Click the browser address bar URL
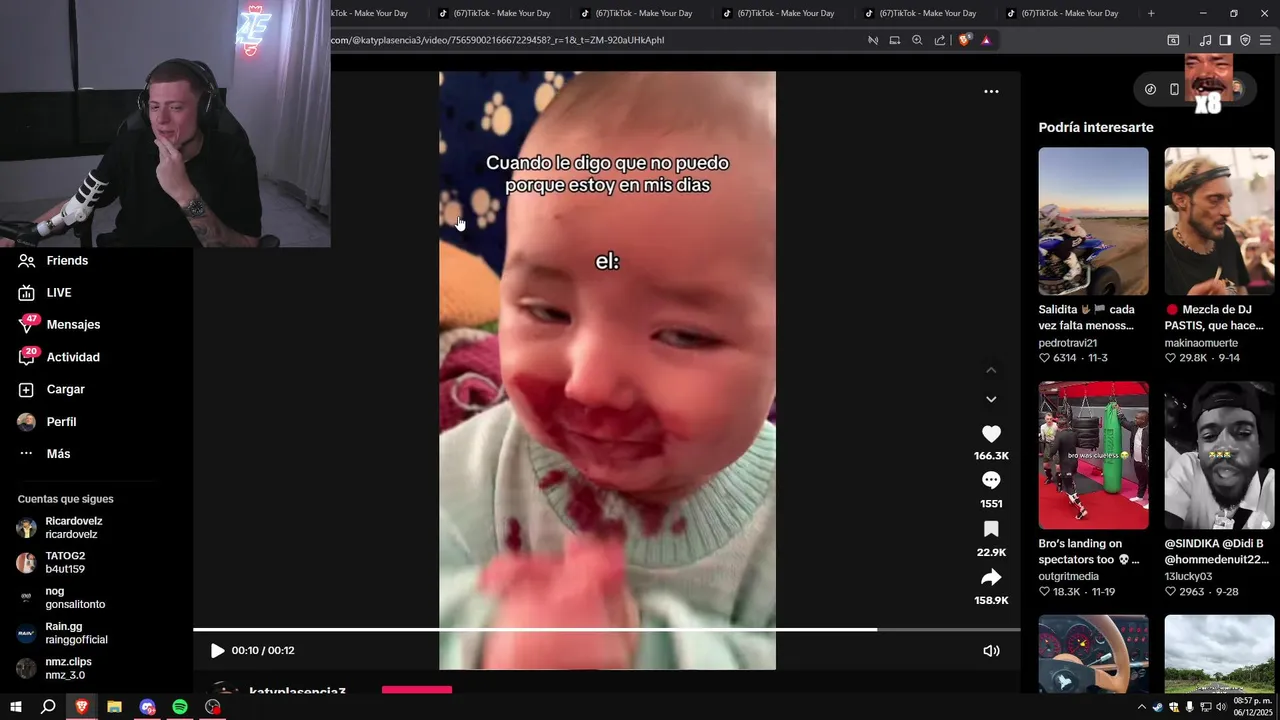1280x720 pixels. pyautogui.click(x=497, y=40)
